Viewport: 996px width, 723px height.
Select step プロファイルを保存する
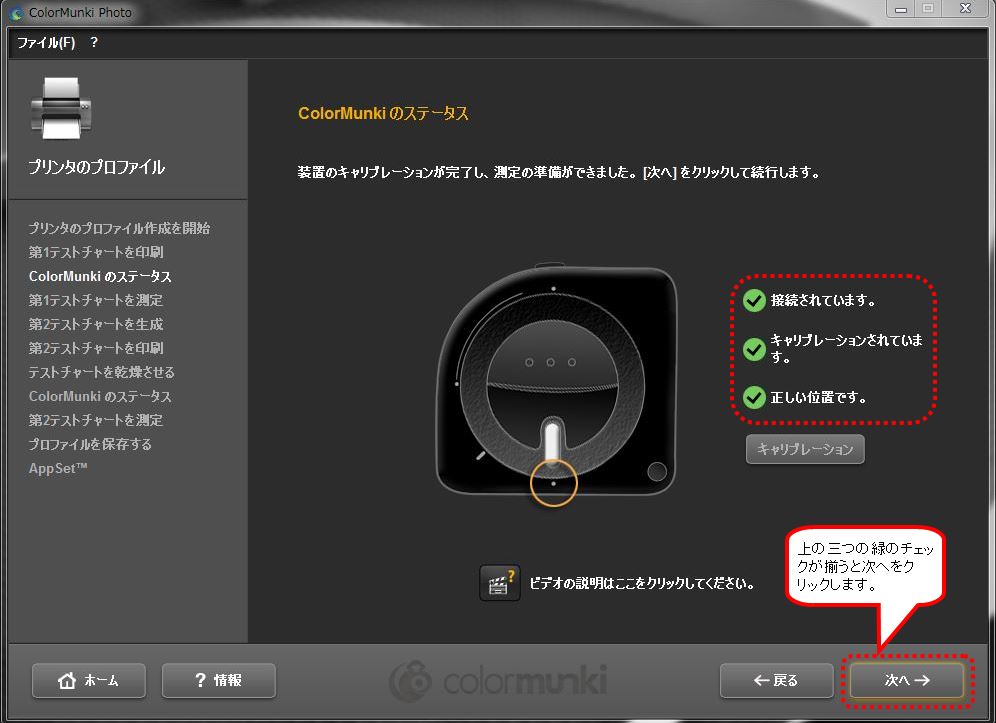coord(90,444)
